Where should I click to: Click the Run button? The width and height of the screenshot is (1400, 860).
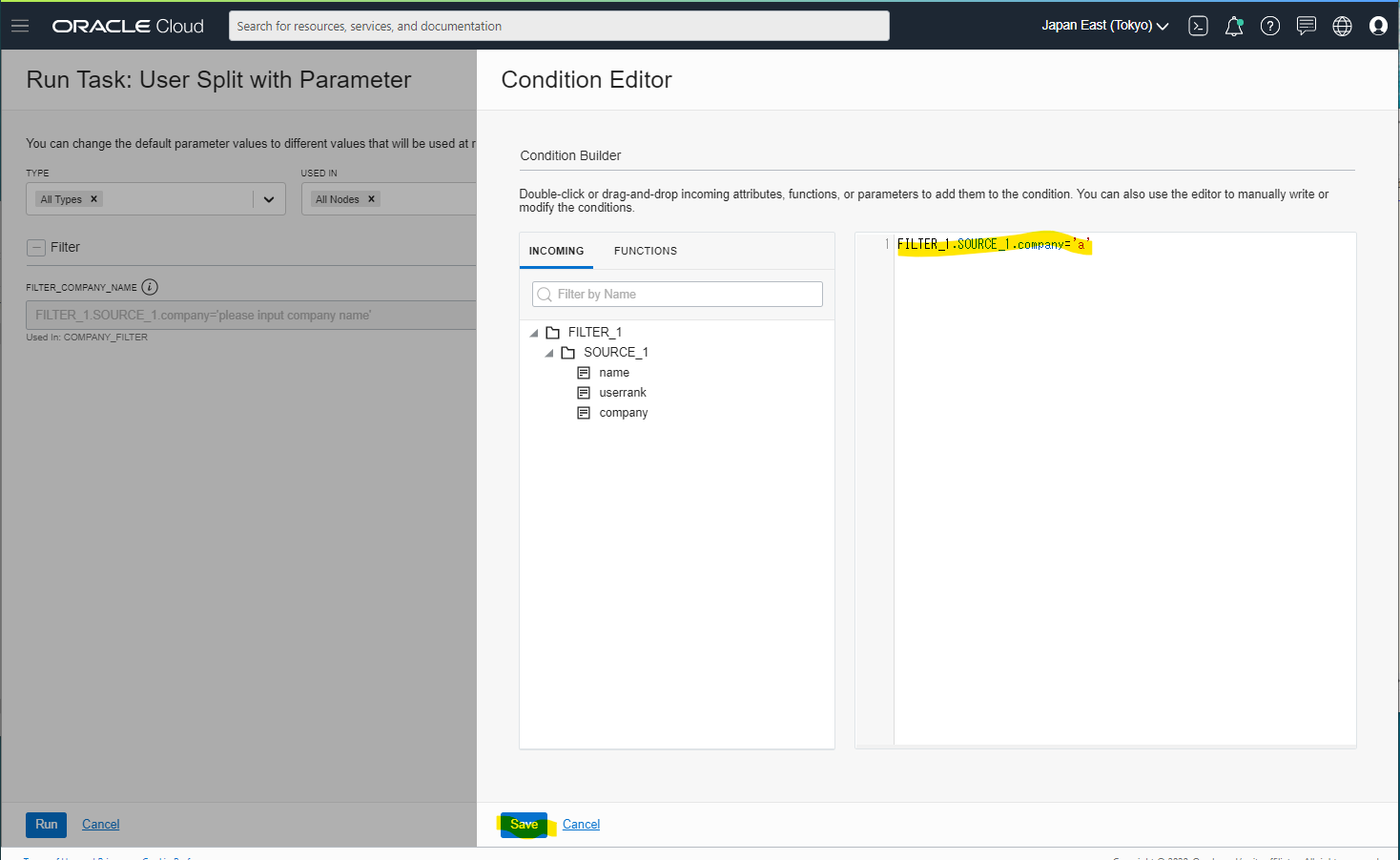click(x=47, y=825)
